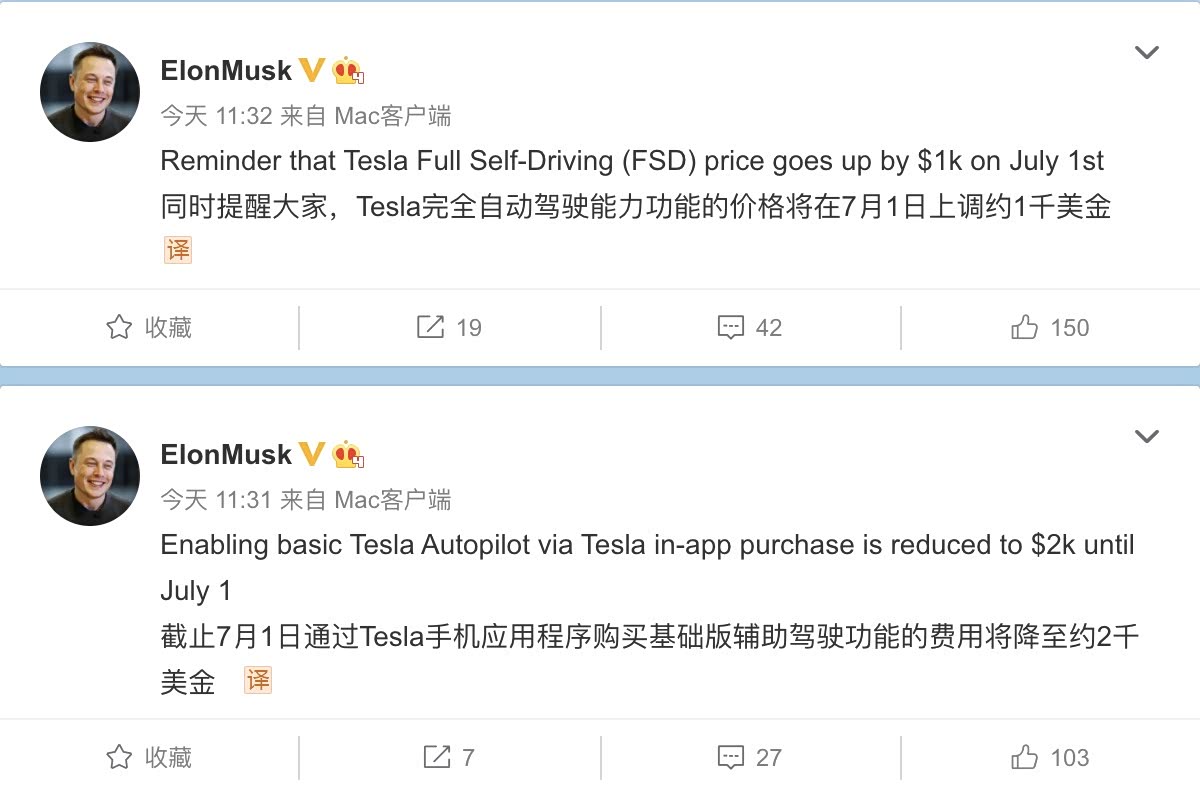Favorite the Autopilot in-app purchase post

click(148, 757)
